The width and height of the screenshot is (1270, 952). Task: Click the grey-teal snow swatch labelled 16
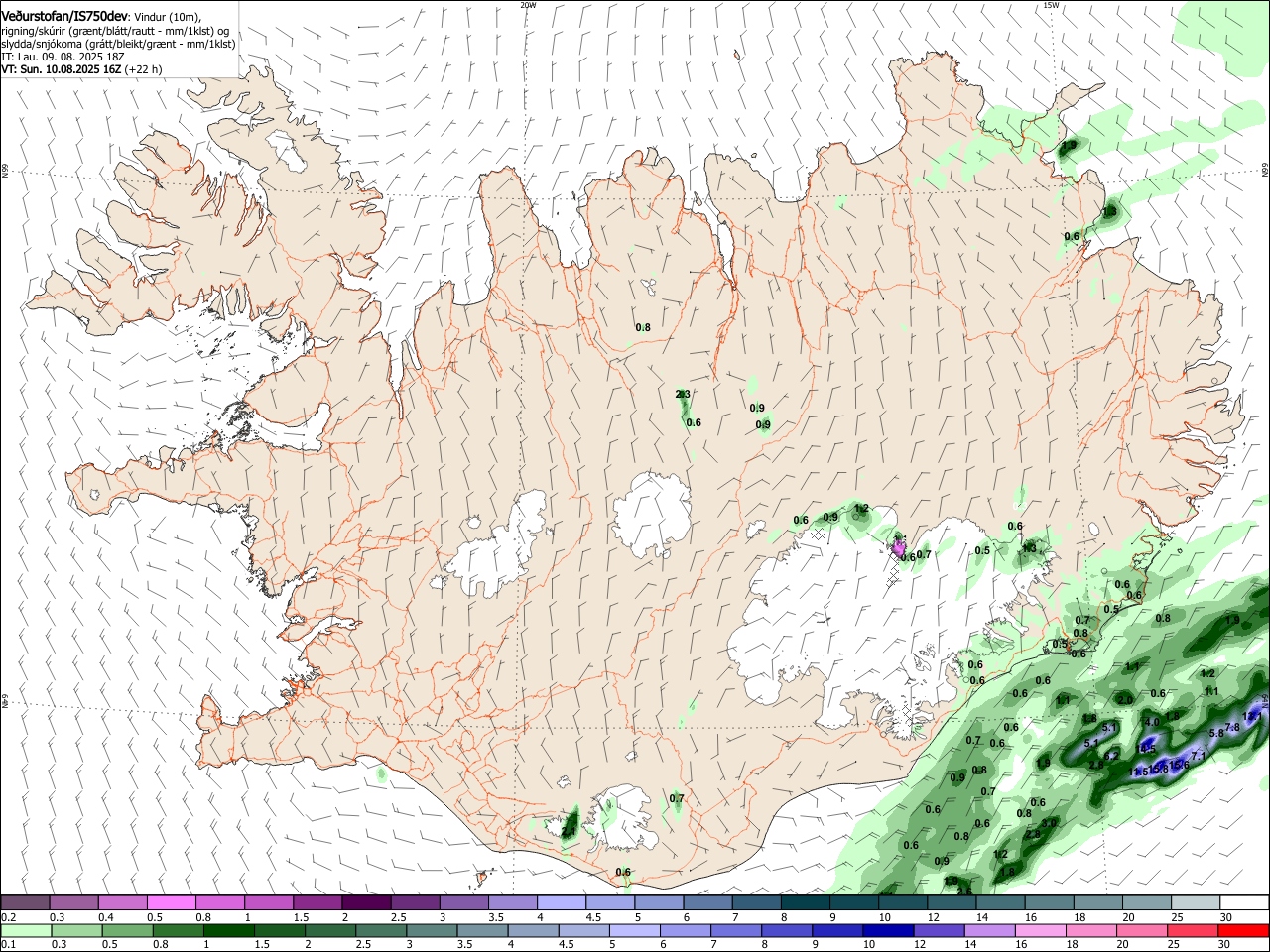1050,902
